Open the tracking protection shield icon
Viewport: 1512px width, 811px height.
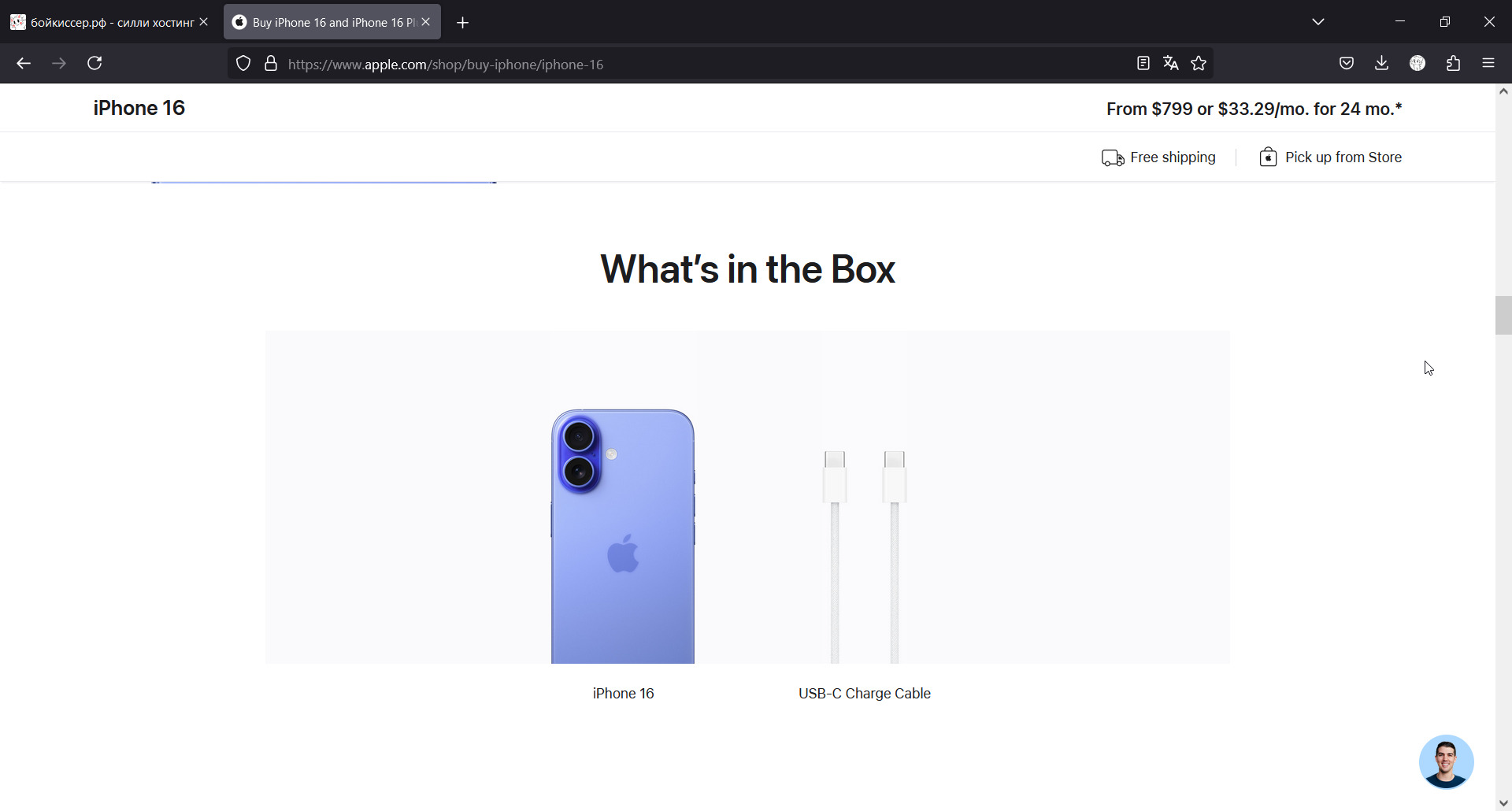[243, 64]
